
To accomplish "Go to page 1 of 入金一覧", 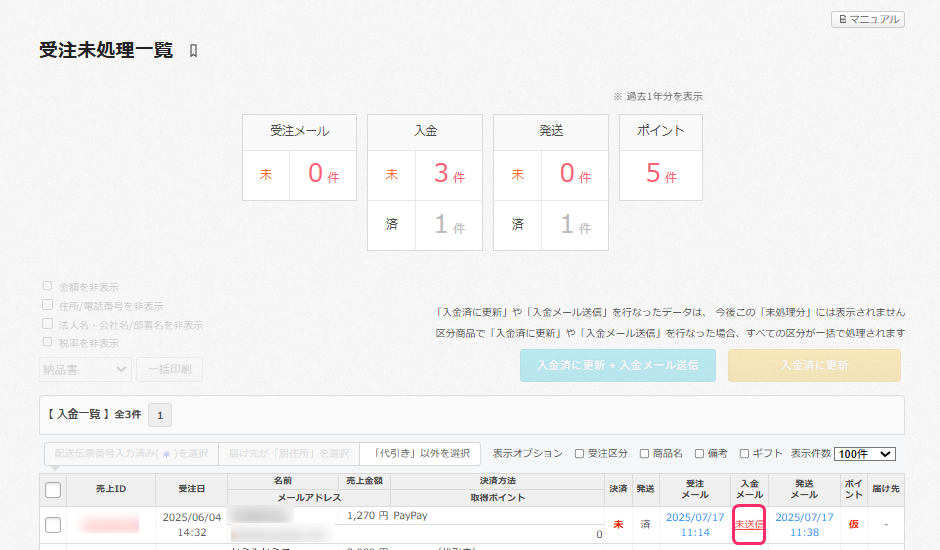I will point(160,414).
